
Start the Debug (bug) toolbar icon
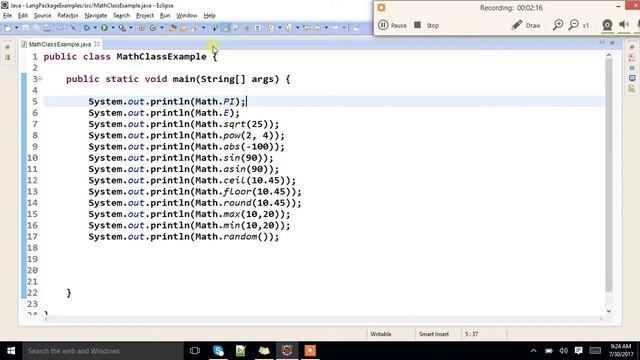click(87, 28)
